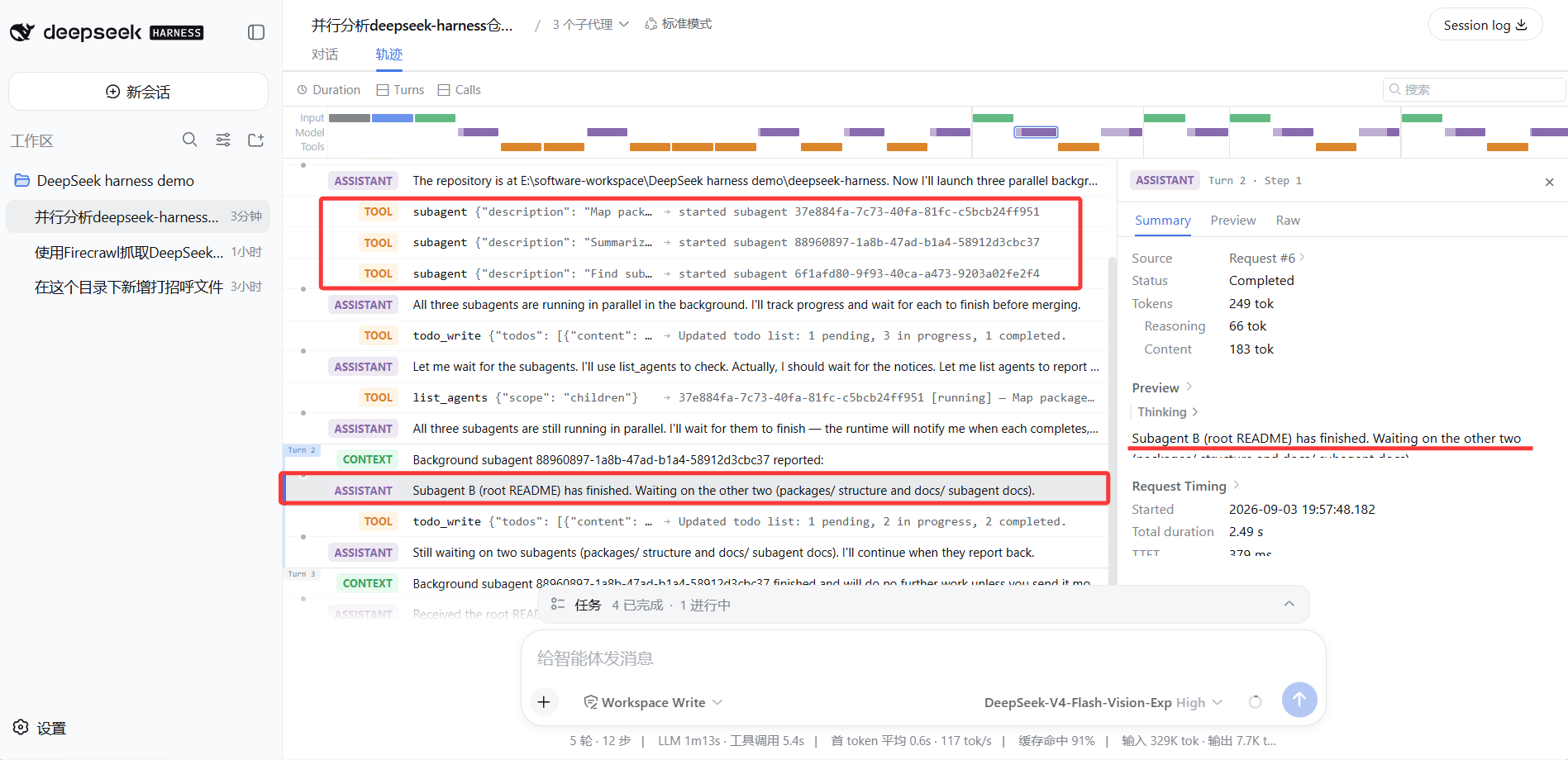Switch to 轨迹 tab
The width and height of the screenshot is (1568, 760).
389,55
